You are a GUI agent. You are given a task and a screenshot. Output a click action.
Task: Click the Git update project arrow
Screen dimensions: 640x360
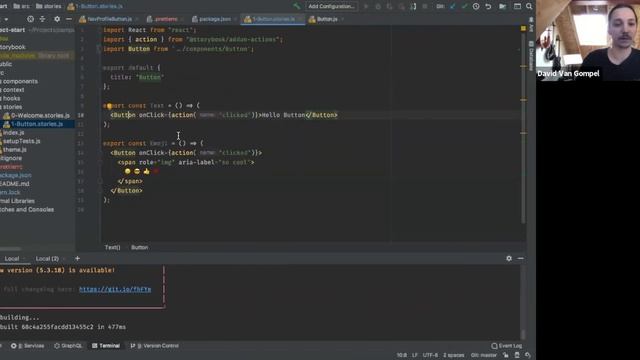click(452, 7)
